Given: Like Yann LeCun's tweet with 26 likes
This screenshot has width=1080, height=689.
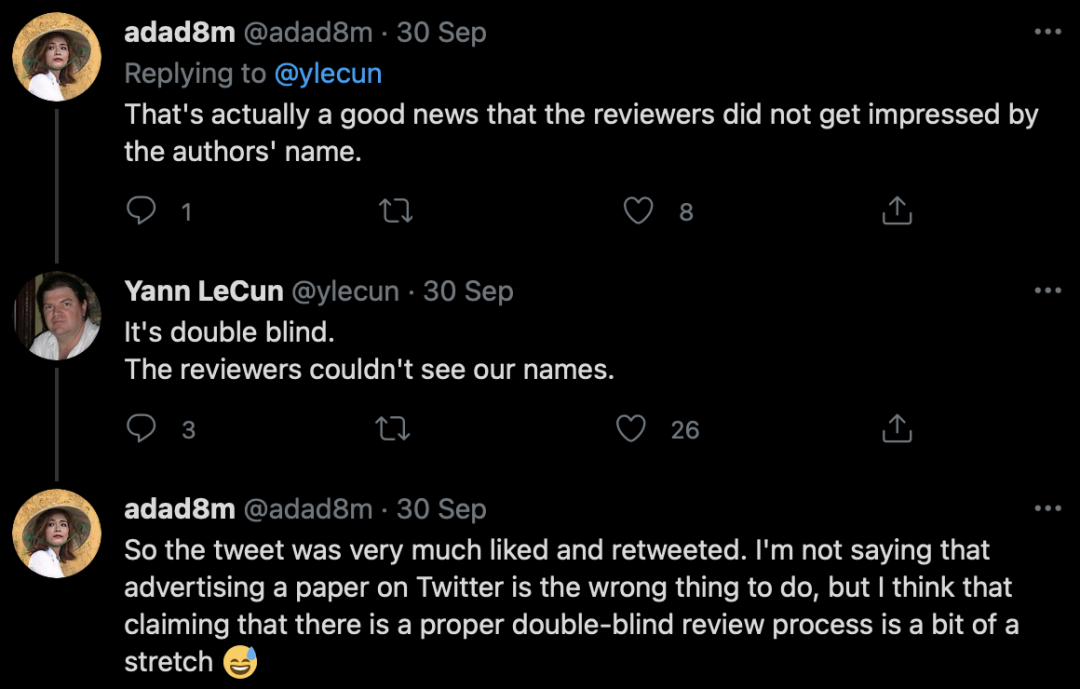Looking at the screenshot, I should tap(631, 429).
